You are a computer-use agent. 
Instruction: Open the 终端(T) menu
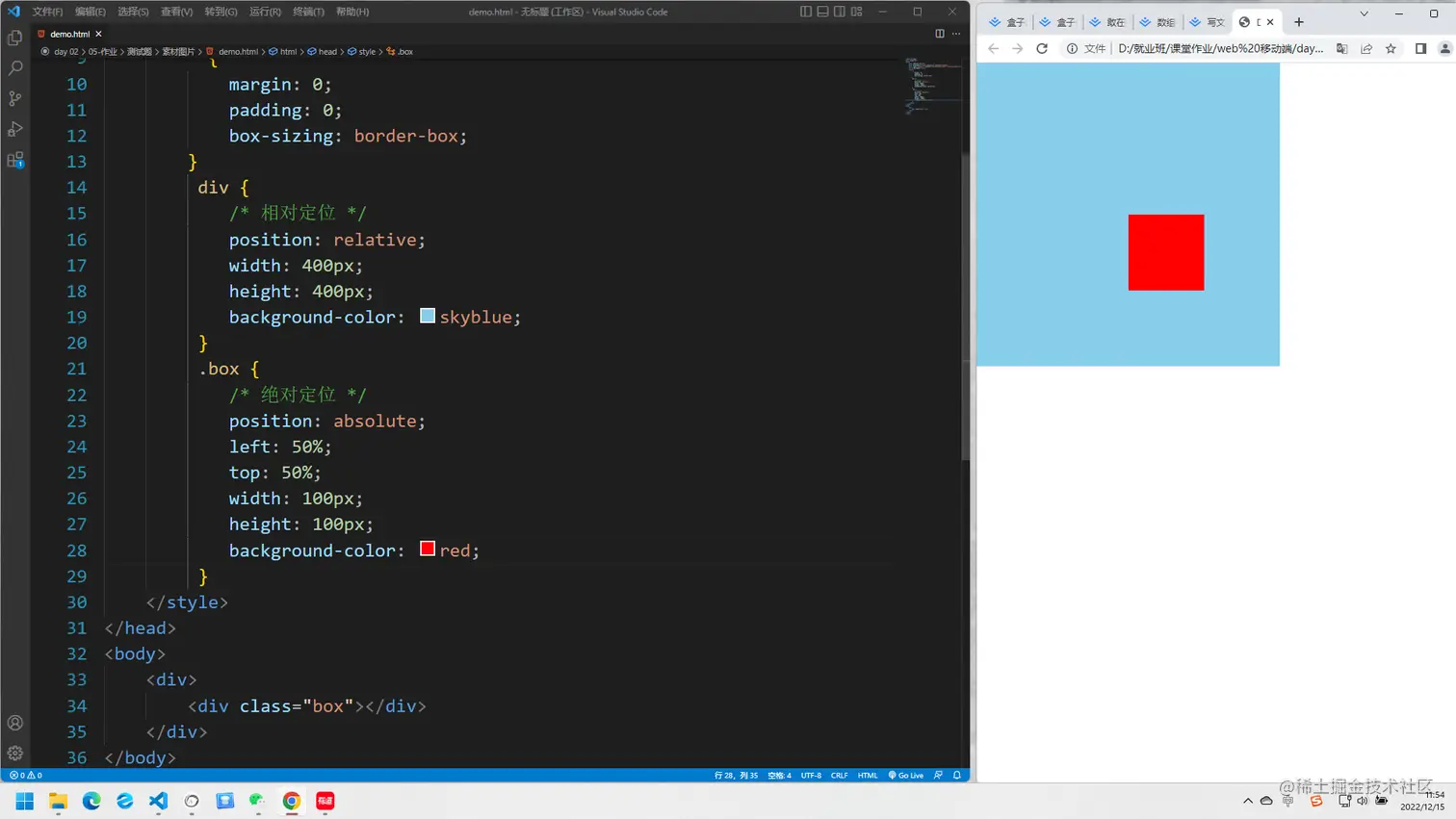pos(308,12)
